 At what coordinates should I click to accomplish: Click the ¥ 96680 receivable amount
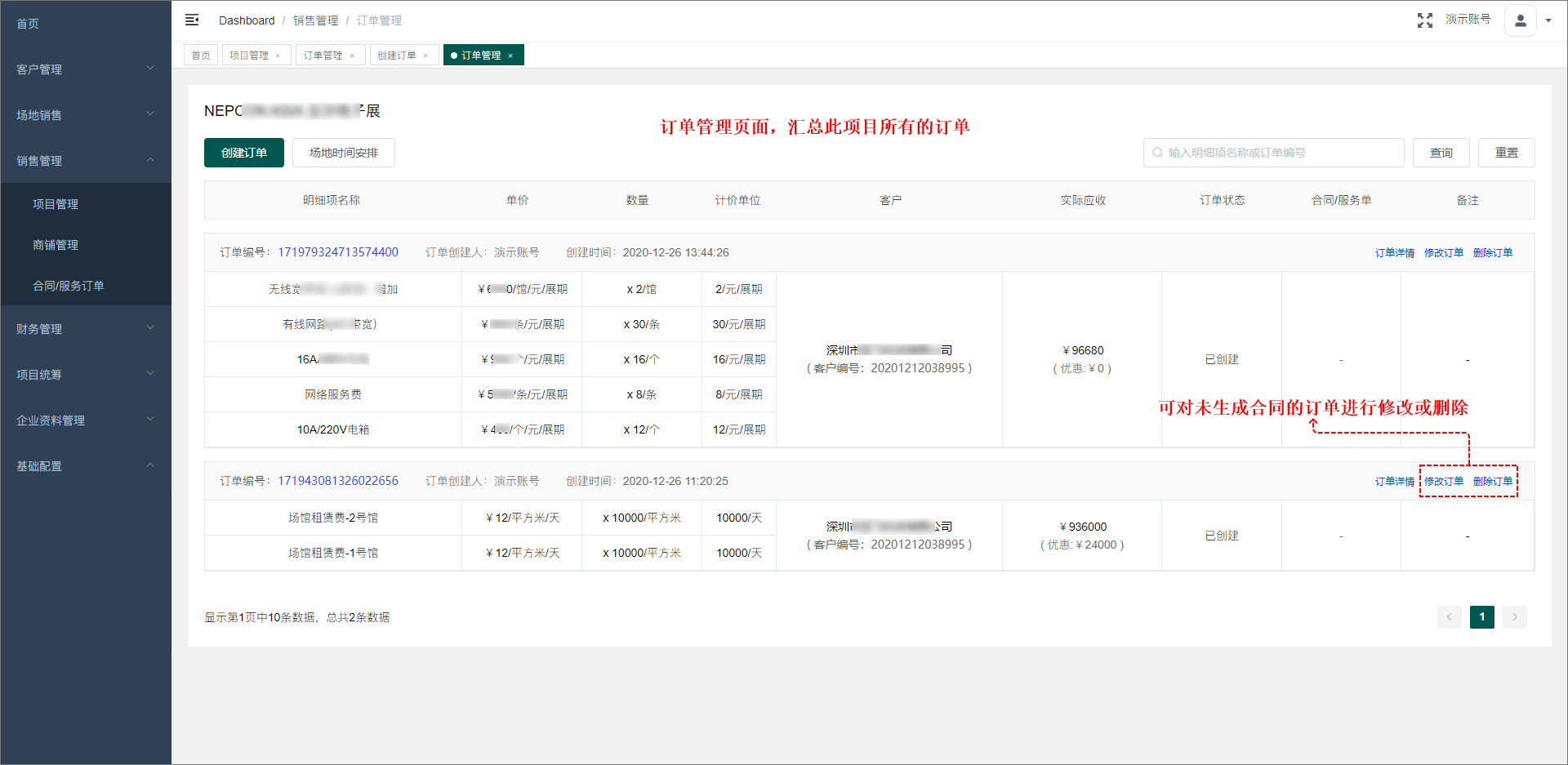(x=1083, y=350)
